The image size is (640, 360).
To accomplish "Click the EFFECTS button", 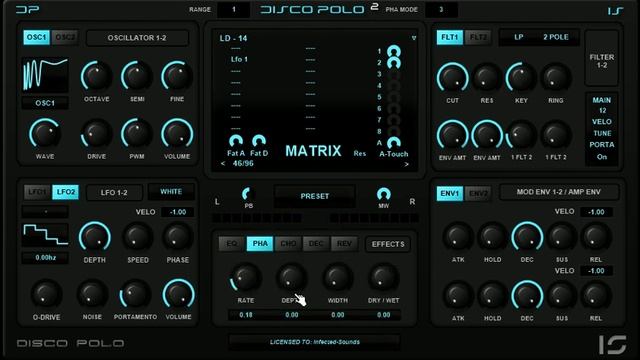I will tap(388, 244).
